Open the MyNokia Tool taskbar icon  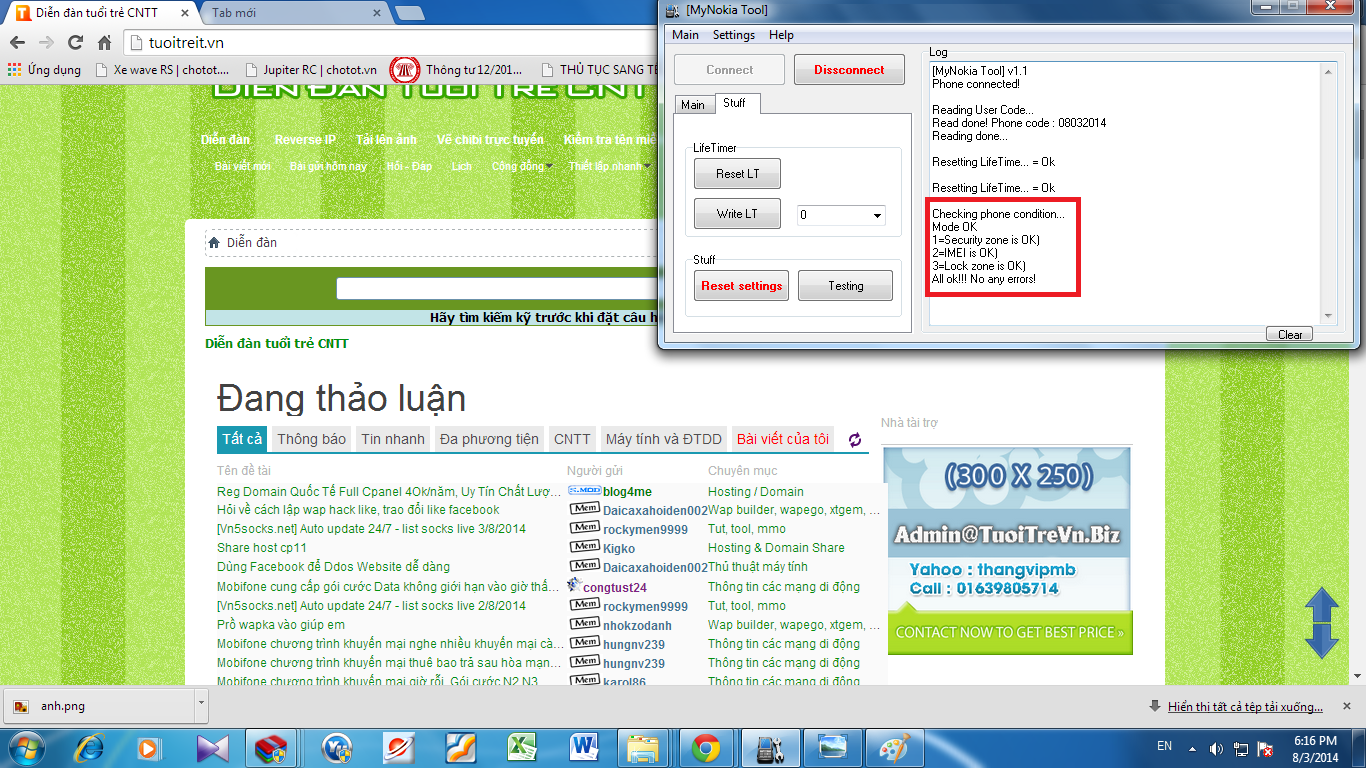click(x=769, y=747)
